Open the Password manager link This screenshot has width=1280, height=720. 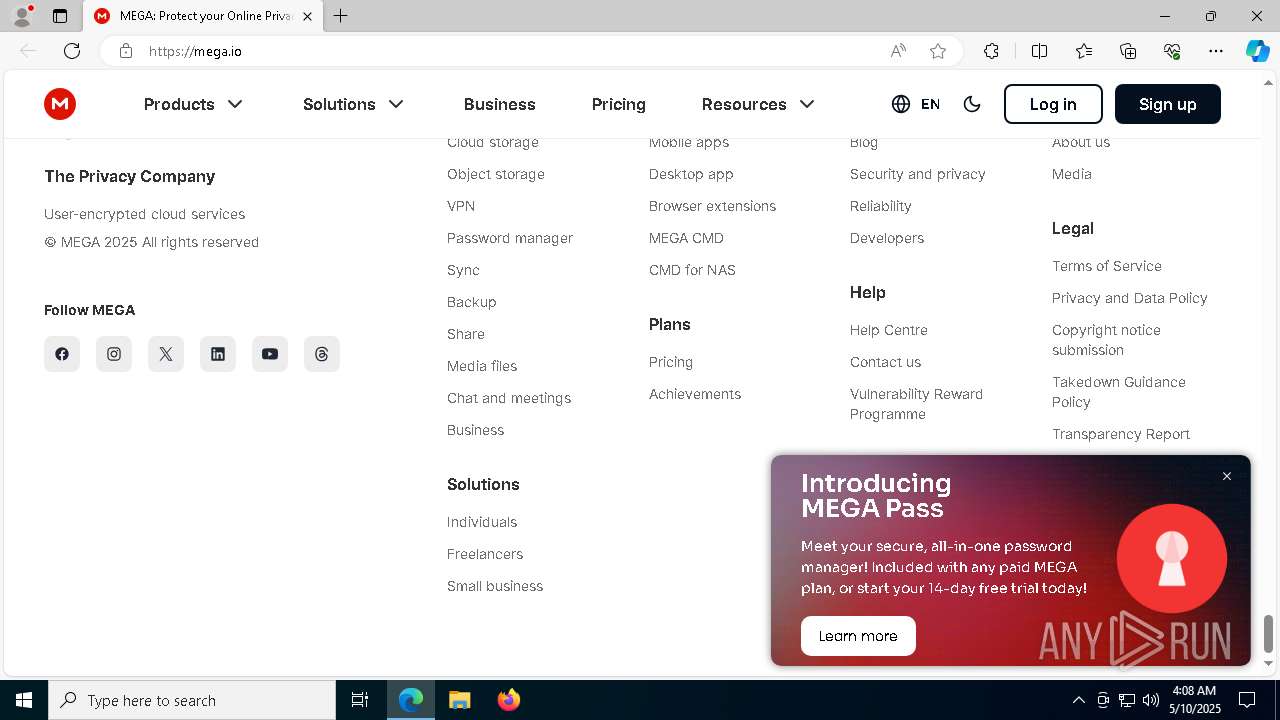(510, 238)
